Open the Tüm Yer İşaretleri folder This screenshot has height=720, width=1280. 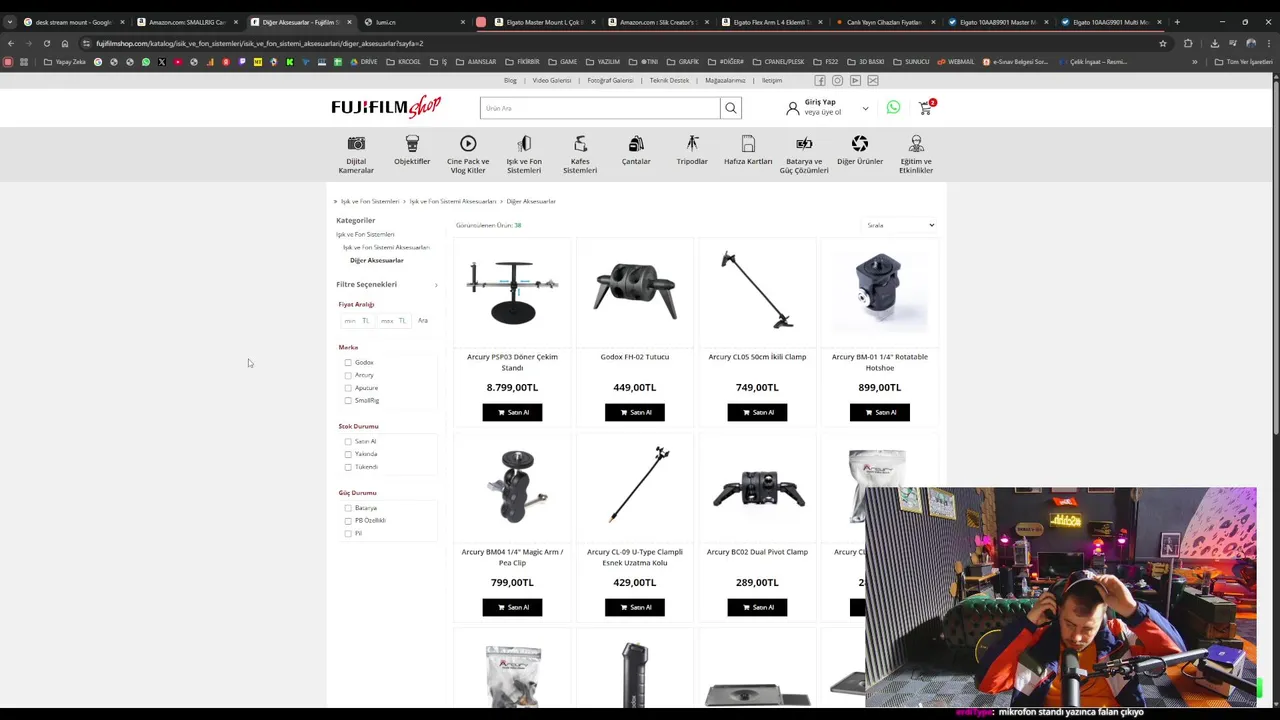click(1243, 62)
